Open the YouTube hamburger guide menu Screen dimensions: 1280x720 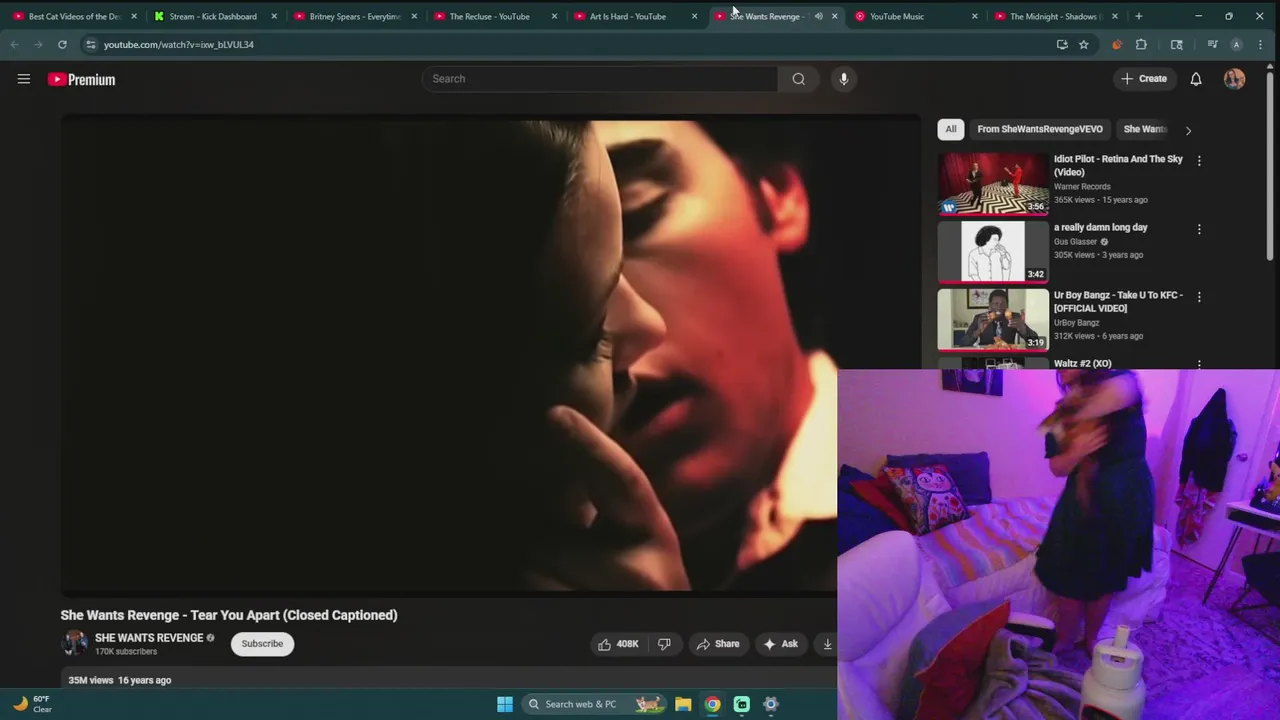click(24, 79)
